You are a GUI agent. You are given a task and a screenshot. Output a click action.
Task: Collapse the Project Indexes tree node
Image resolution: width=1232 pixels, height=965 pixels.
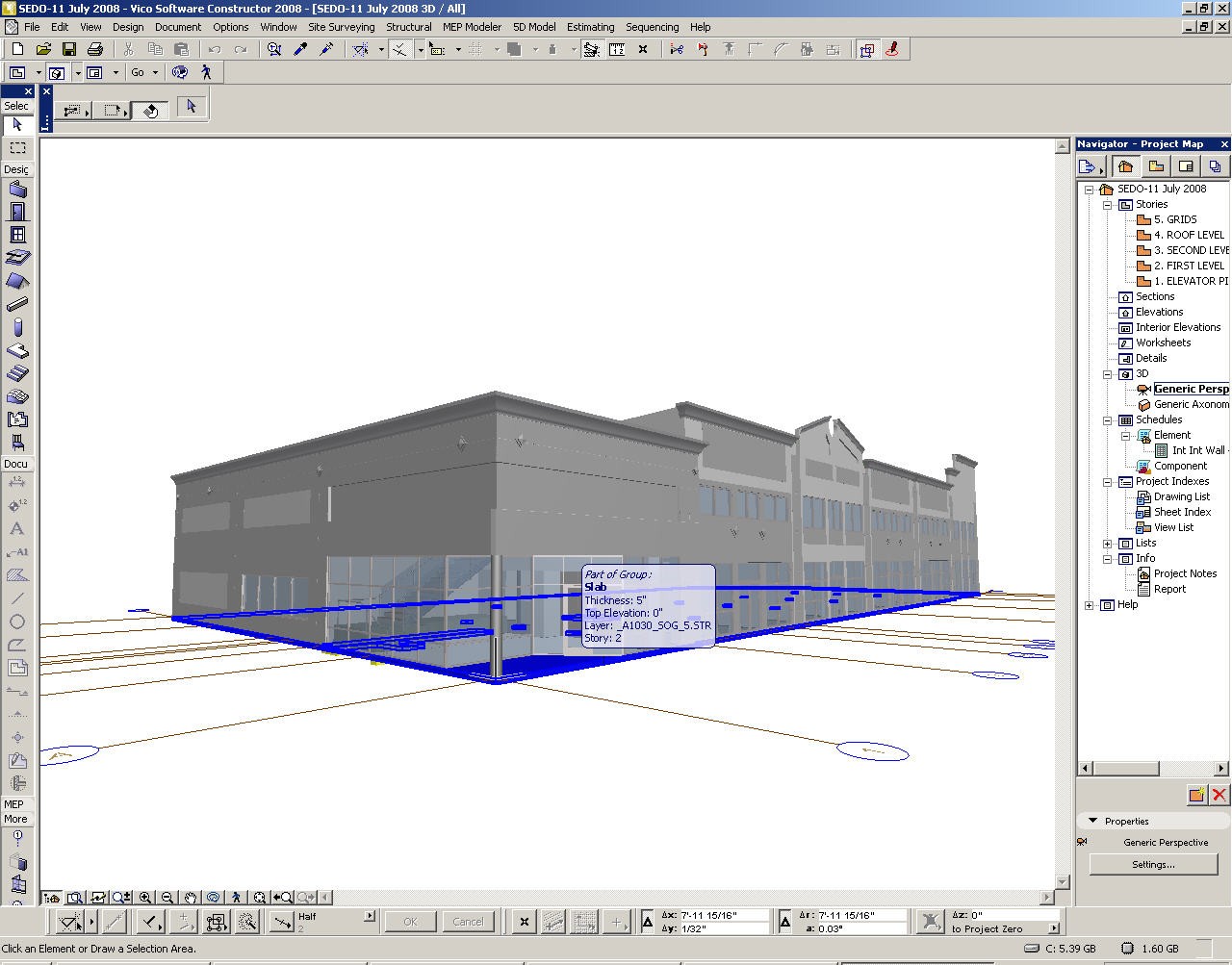point(1107,482)
